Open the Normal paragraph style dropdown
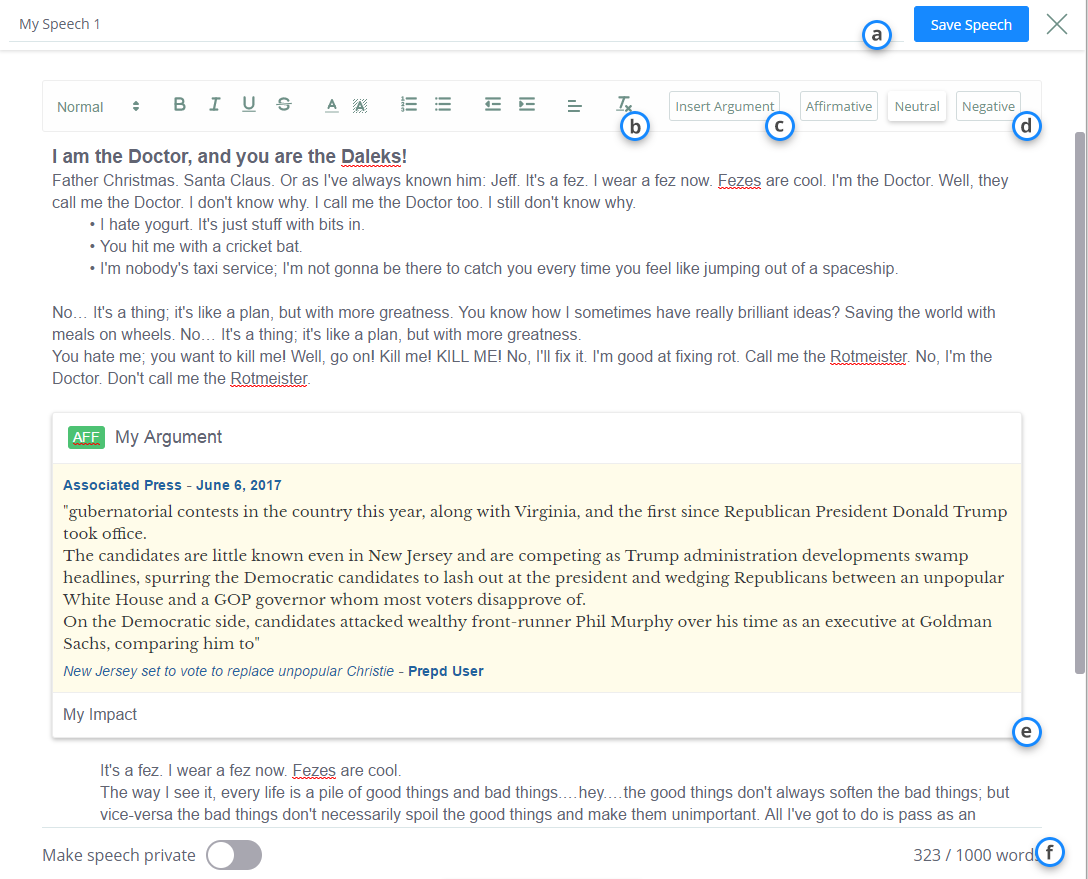 tap(98, 107)
